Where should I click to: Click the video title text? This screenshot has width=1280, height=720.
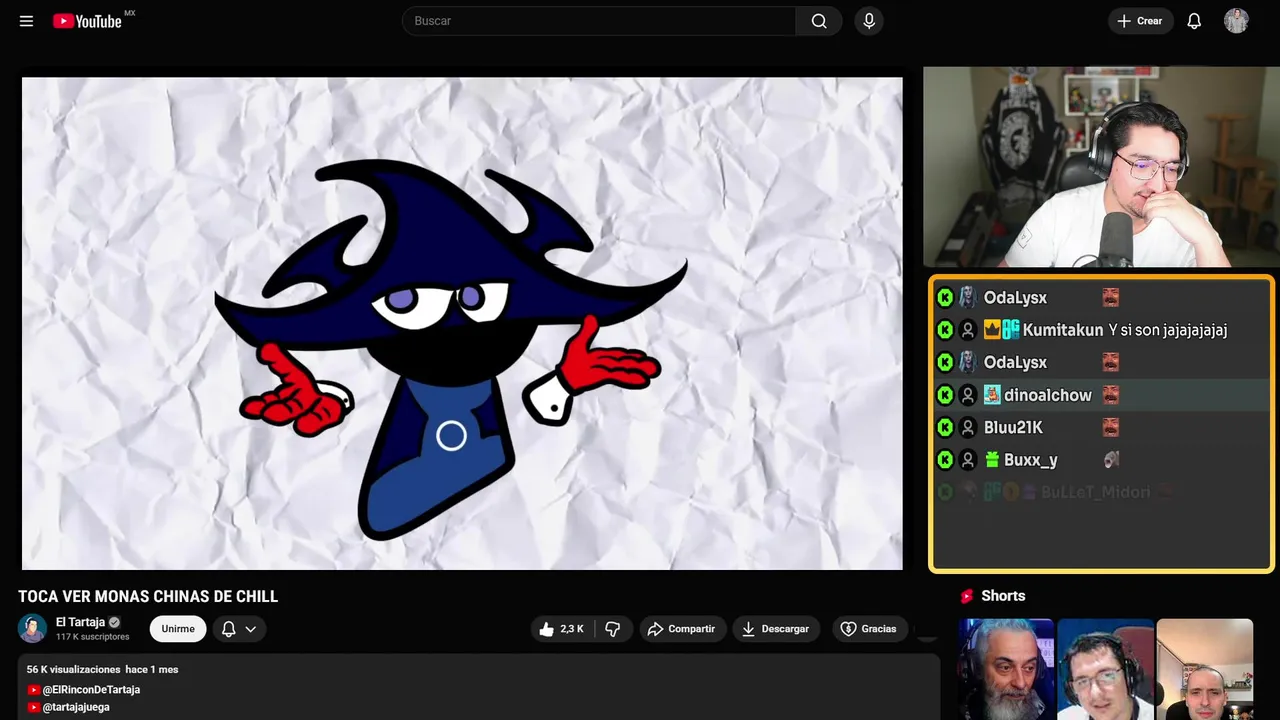pos(148,597)
